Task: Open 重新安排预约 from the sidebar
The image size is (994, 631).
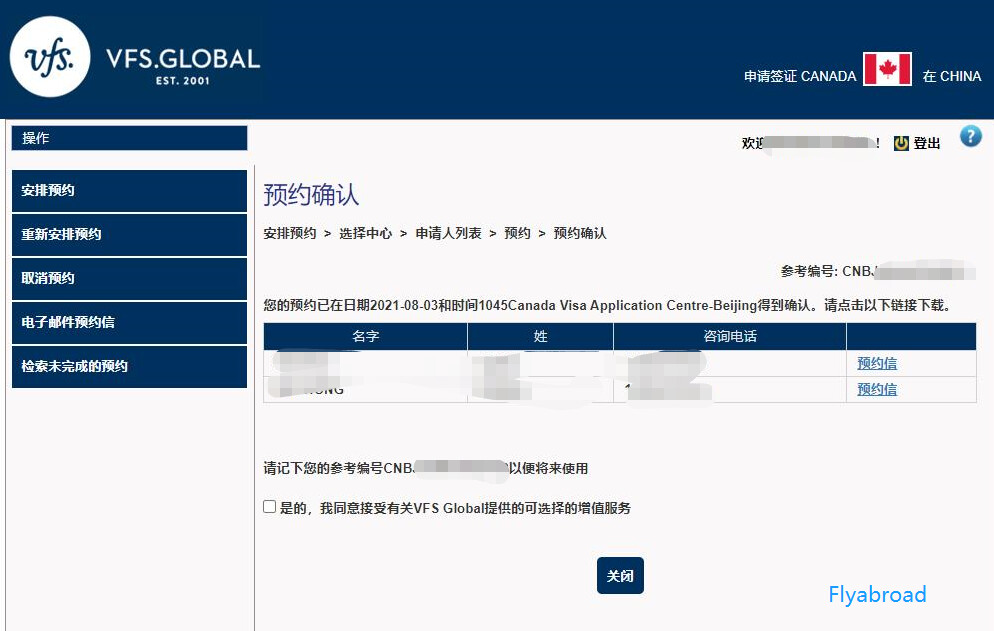Action: tap(129, 234)
